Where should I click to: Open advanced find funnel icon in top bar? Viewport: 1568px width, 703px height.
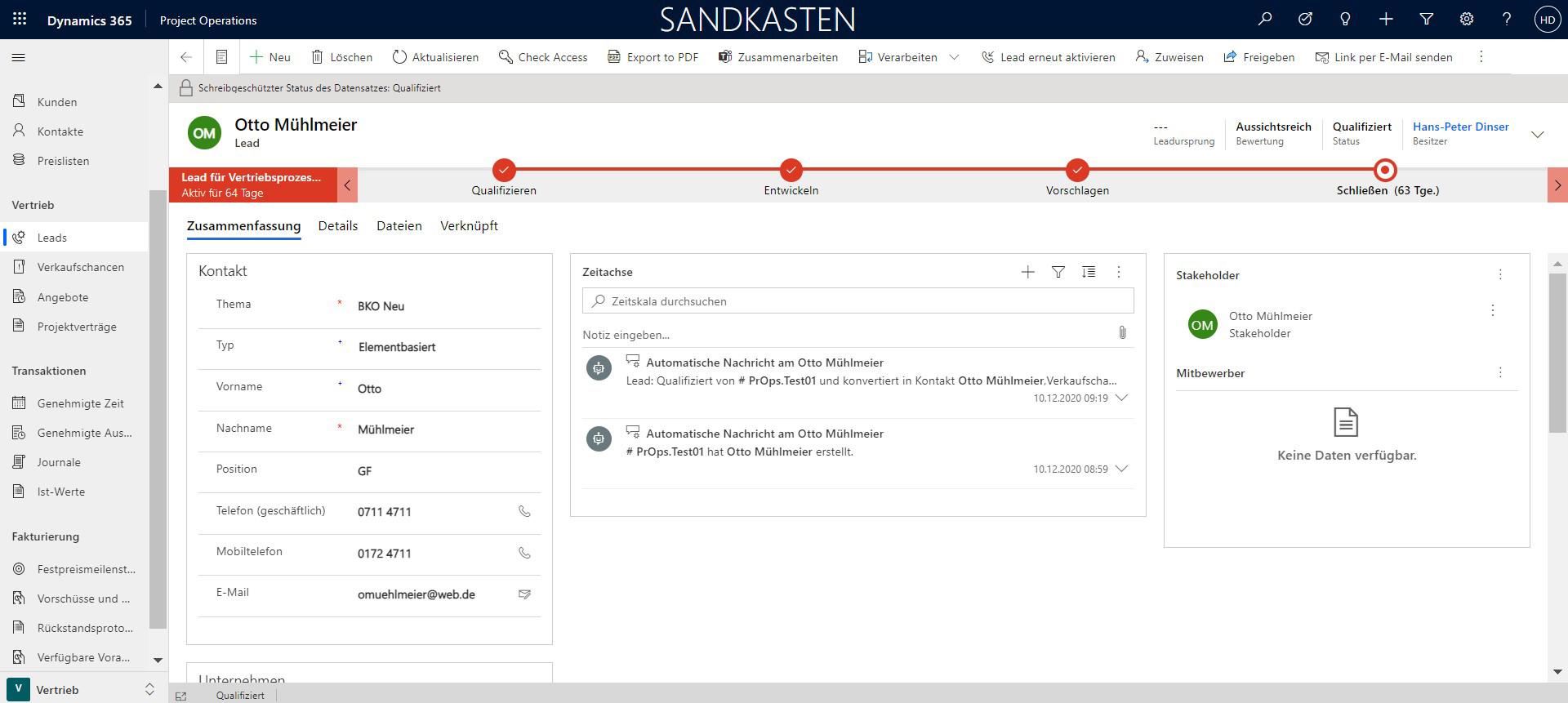(1427, 19)
